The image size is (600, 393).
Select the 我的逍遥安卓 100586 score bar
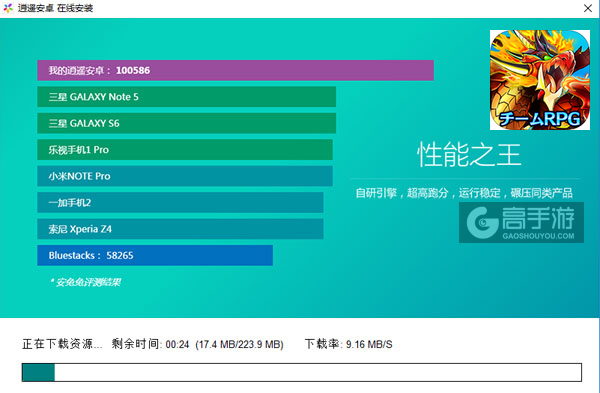[x=235, y=70]
